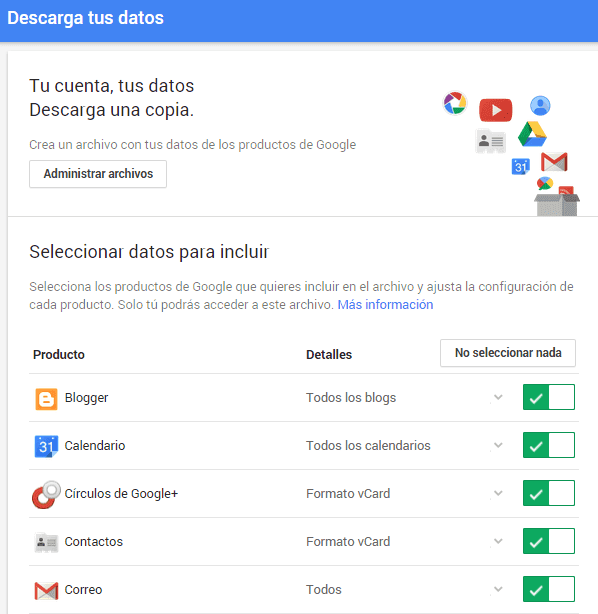Click the Contactos product name
Screen dimensions: 598x614
(94, 542)
